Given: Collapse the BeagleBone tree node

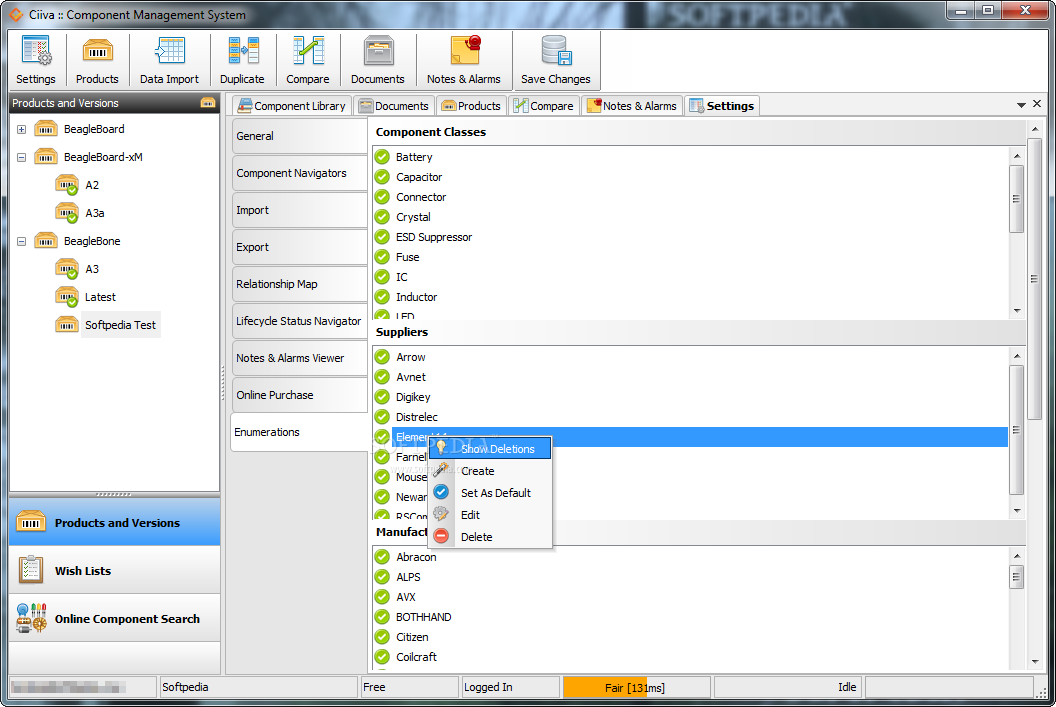Looking at the screenshot, I should [x=22, y=241].
